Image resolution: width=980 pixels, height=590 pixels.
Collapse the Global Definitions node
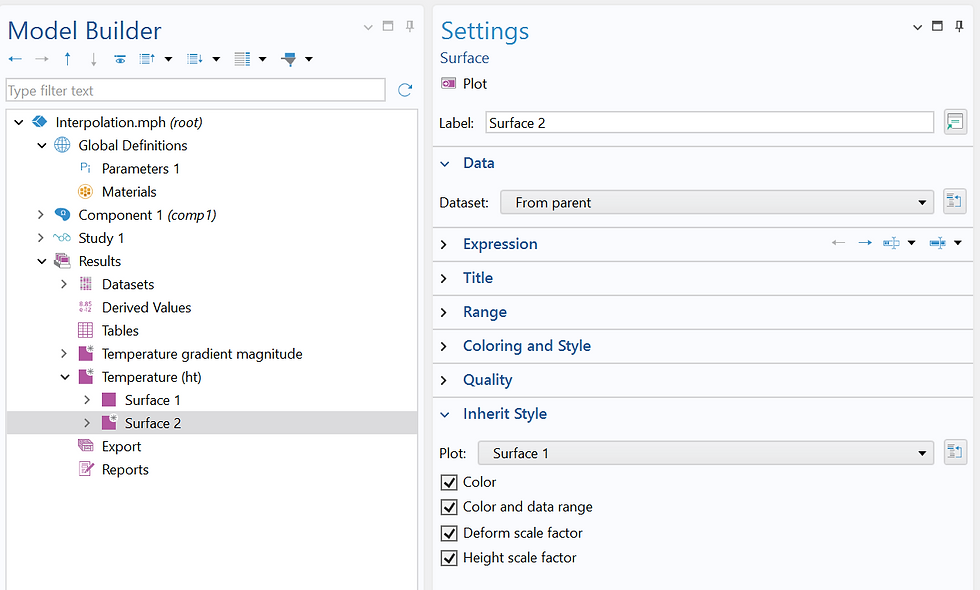click(x=42, y=145)
